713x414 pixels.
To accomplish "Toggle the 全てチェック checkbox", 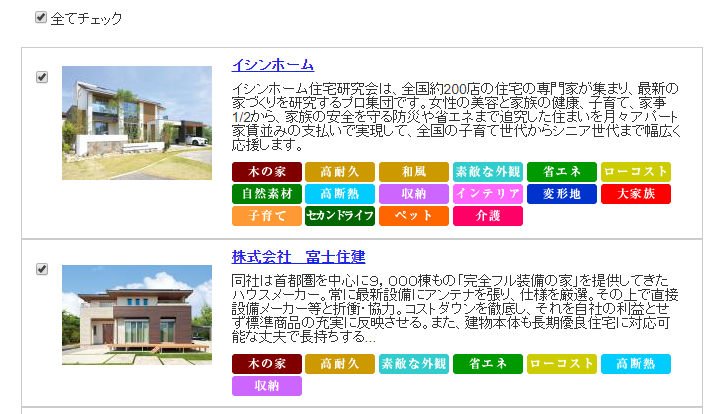I will [x=41, y=17].
